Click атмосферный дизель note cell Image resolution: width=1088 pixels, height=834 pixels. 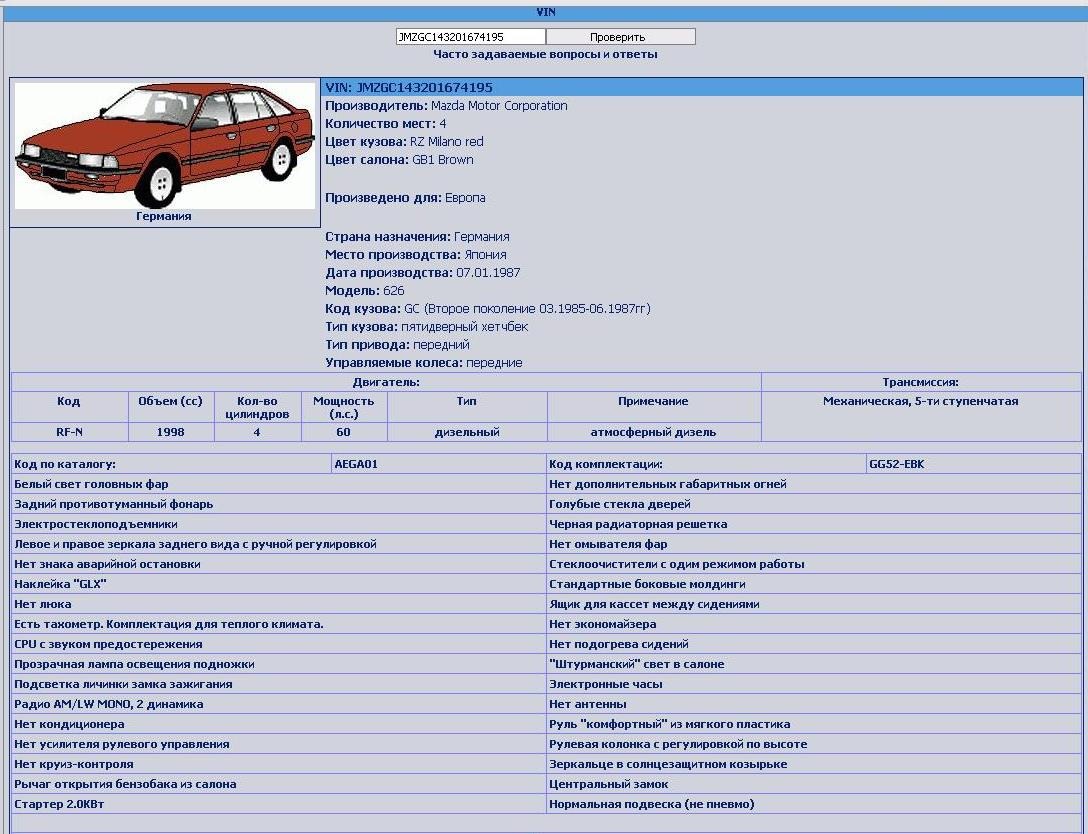(654, 432)
